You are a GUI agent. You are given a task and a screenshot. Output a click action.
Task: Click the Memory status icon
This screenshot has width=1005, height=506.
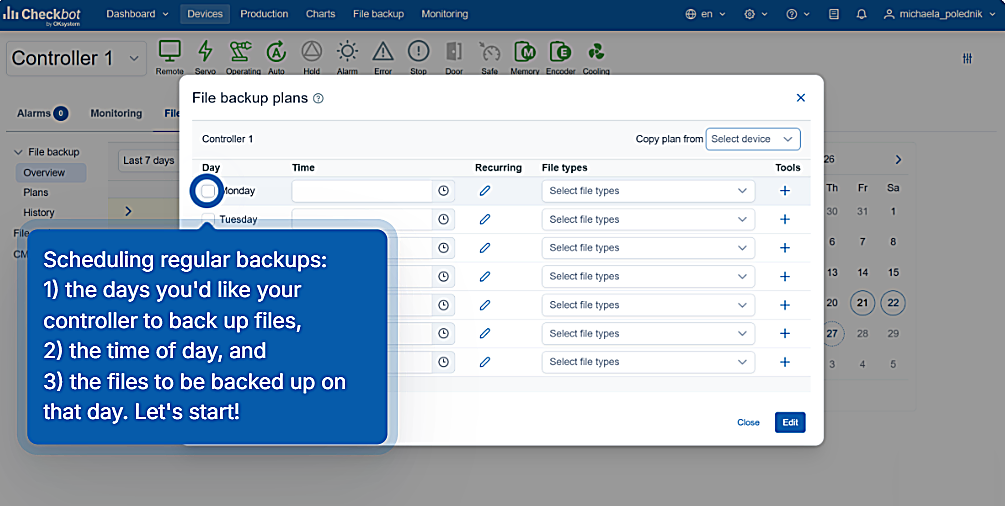(524, 51)
